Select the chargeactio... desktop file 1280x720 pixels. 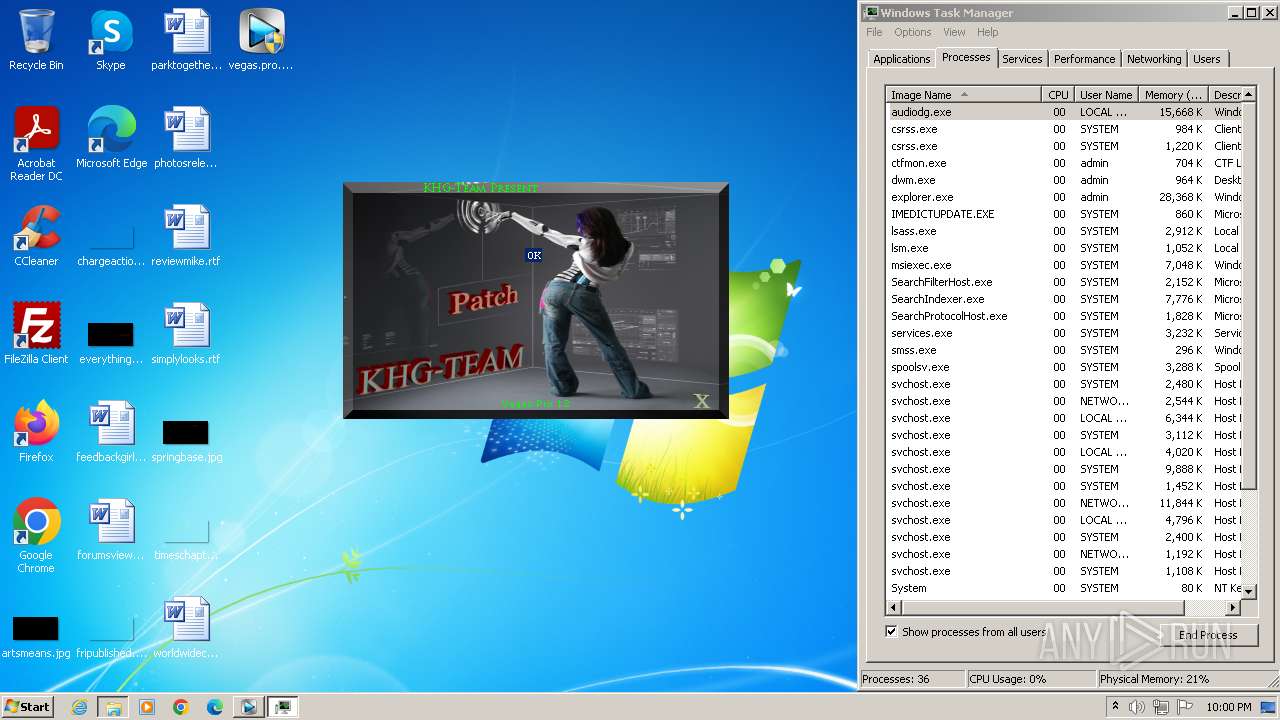(x=111, y=246)
